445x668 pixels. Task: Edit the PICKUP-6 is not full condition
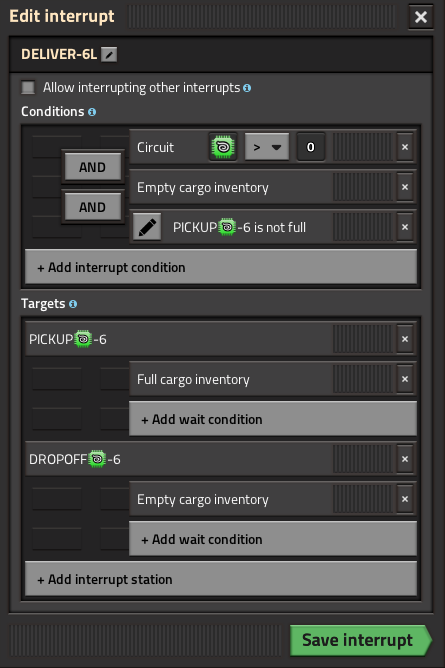[147, 227]
